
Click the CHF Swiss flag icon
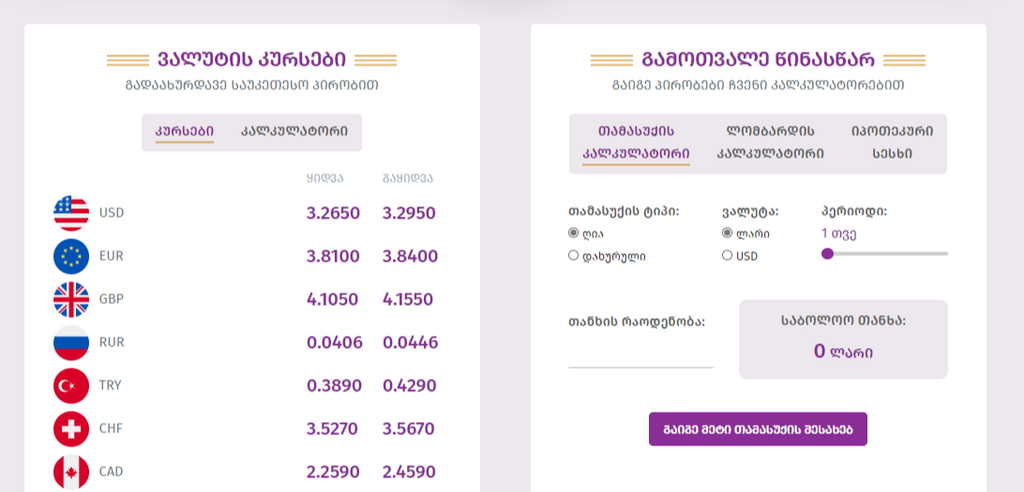71,429
